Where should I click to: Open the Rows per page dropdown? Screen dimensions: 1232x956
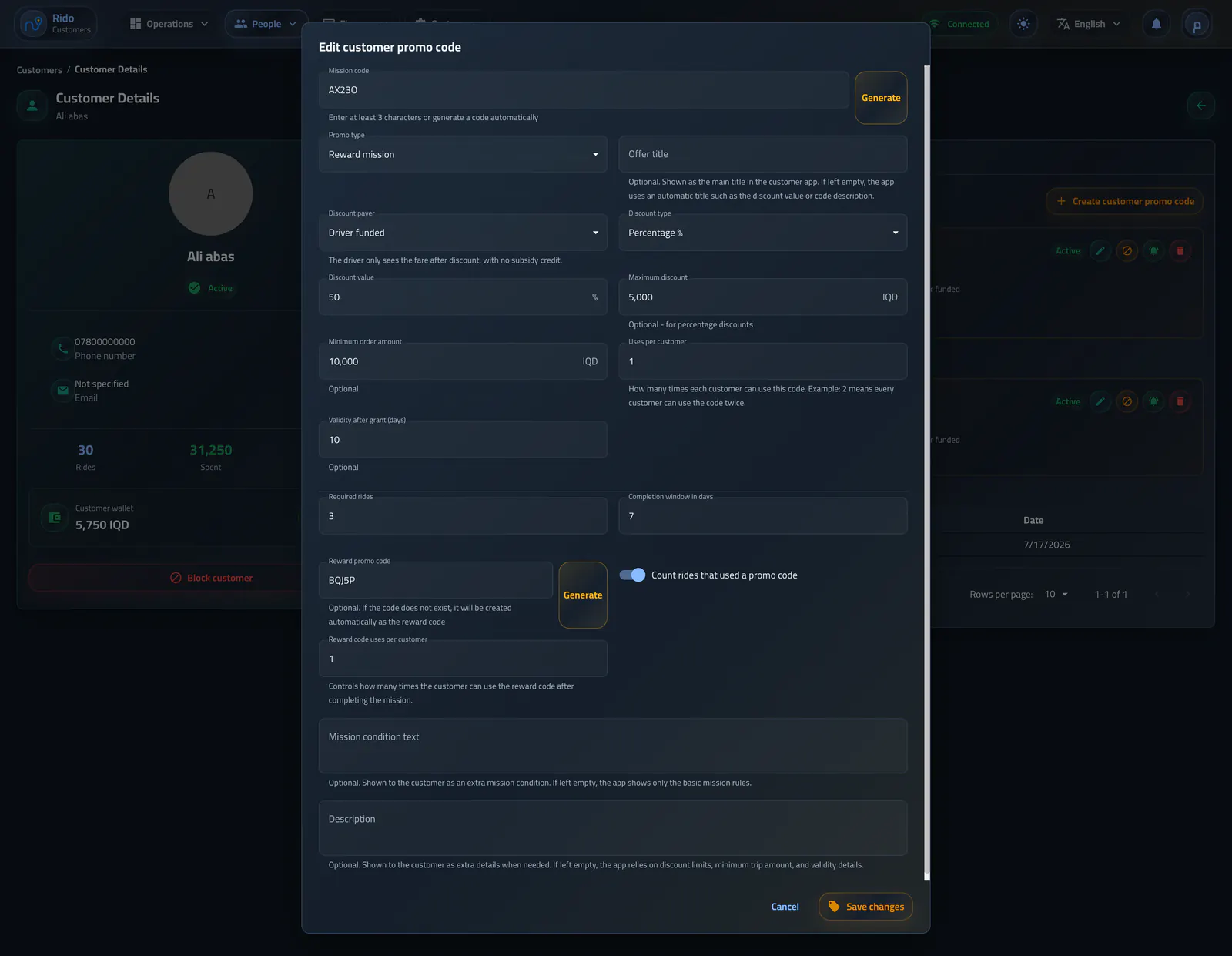[x=1056, y=594]
